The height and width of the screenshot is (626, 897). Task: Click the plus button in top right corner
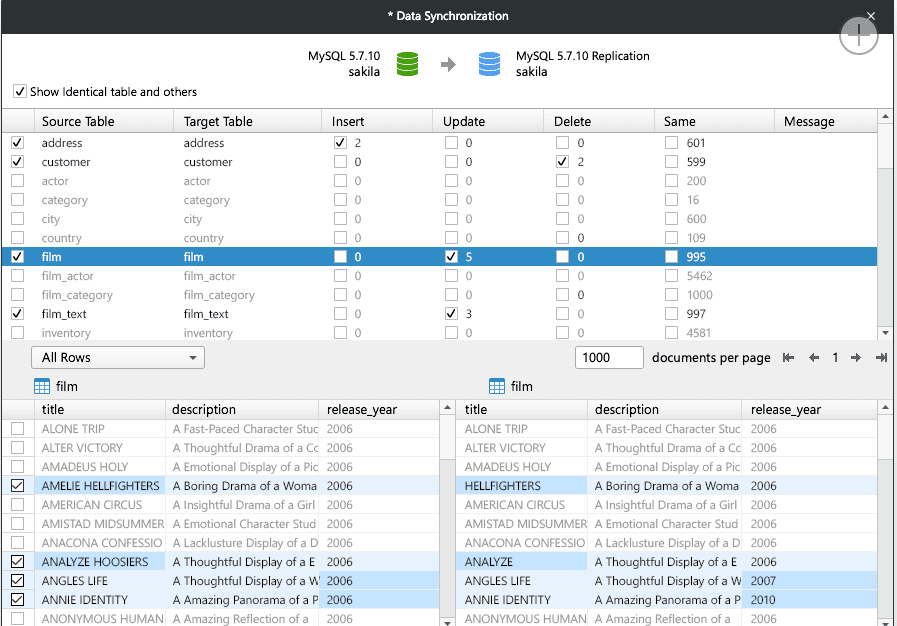click(858, 35)
